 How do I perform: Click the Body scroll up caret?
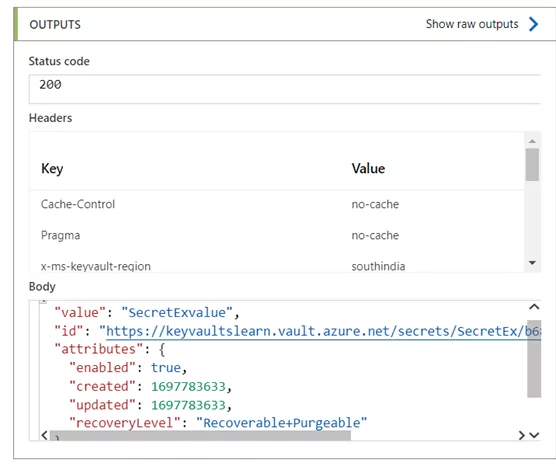[534, 307]
